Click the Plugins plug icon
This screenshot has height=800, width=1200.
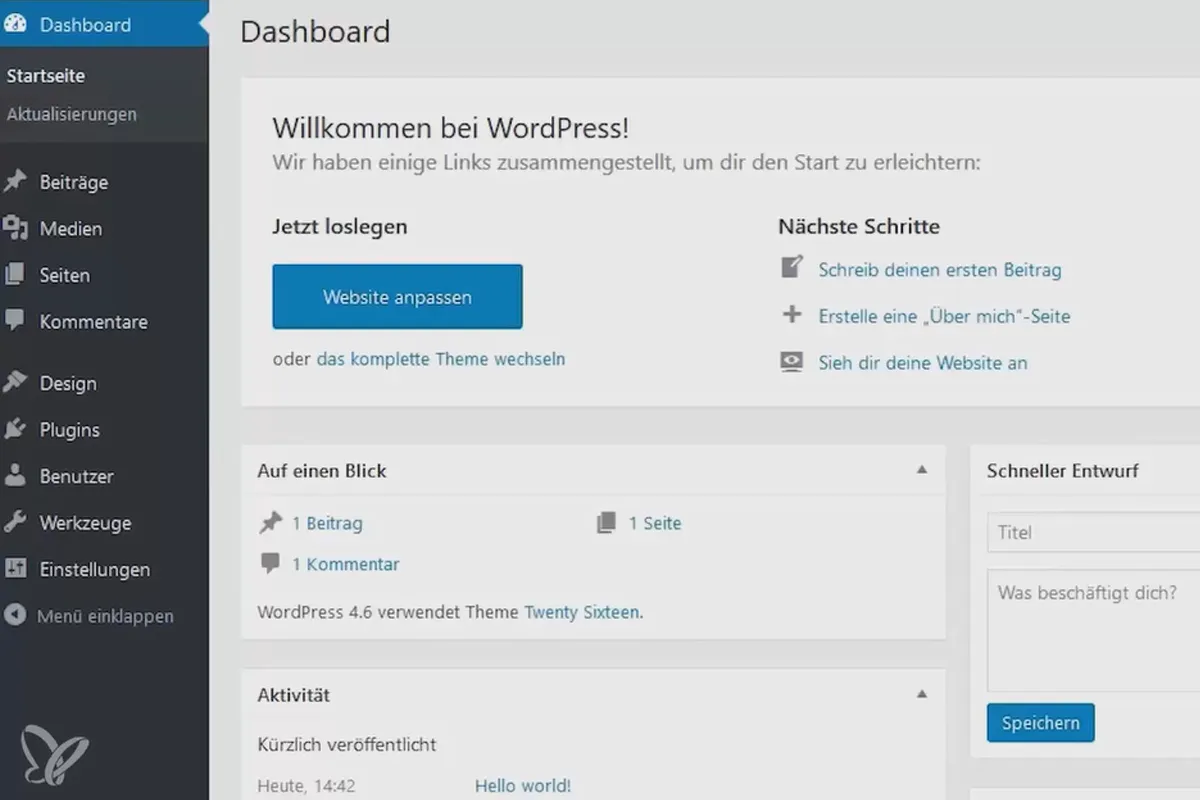point(15,430)
